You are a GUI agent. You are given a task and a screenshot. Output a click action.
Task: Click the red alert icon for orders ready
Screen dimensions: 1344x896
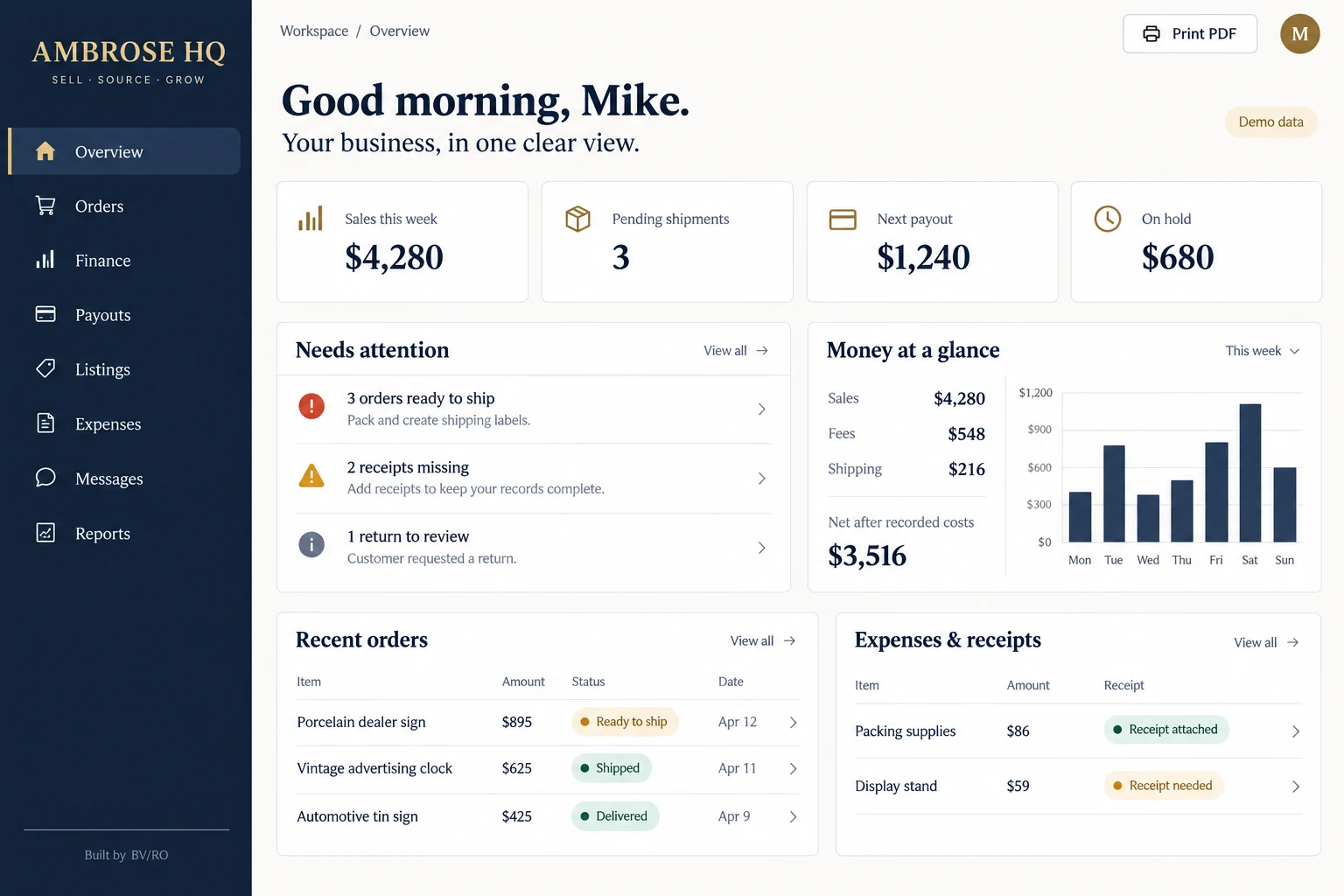point(311,405)
